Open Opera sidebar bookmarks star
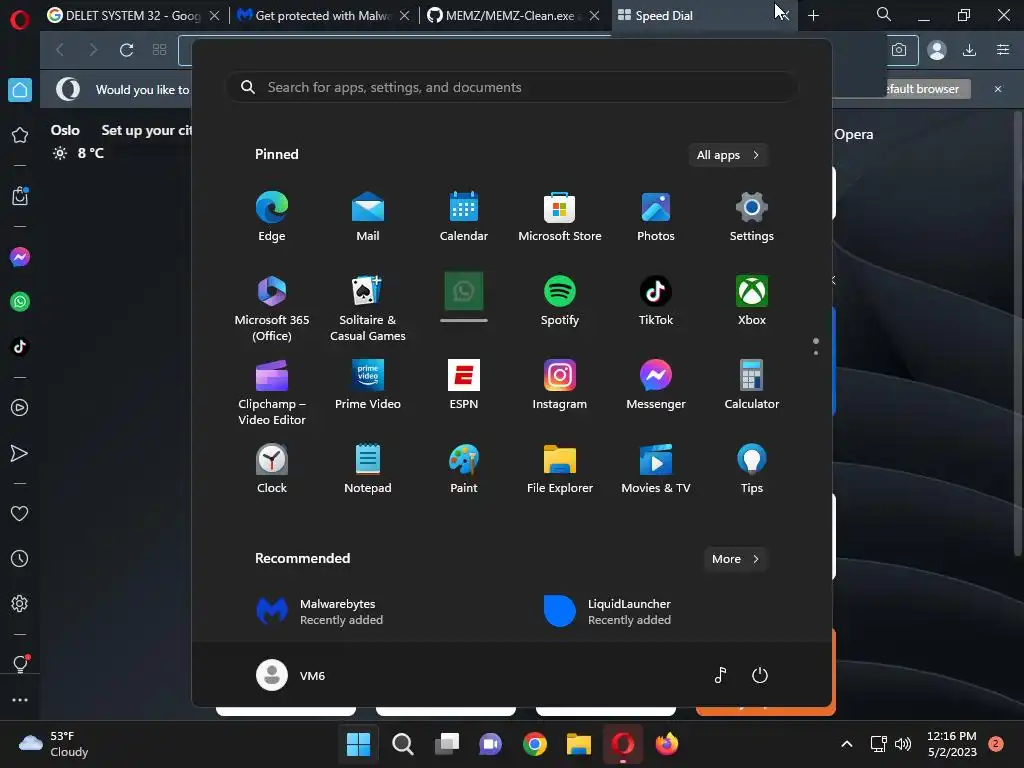Image resolution: width=1024 pixels, height=768 pixels. [x=20, y=135]
